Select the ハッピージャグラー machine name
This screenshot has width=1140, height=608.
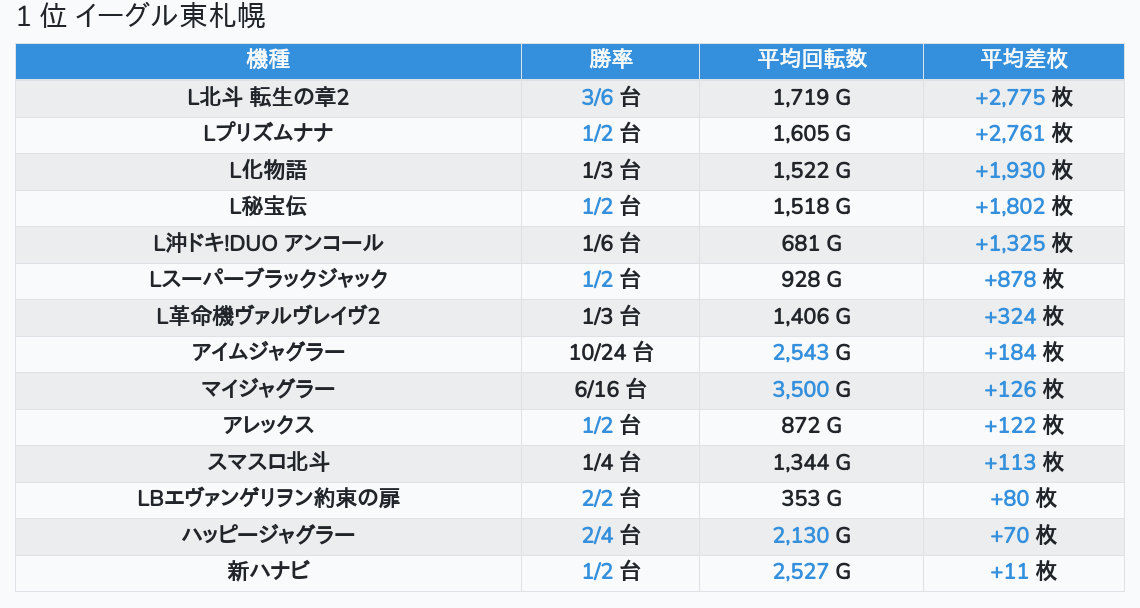tap(268, 535)
